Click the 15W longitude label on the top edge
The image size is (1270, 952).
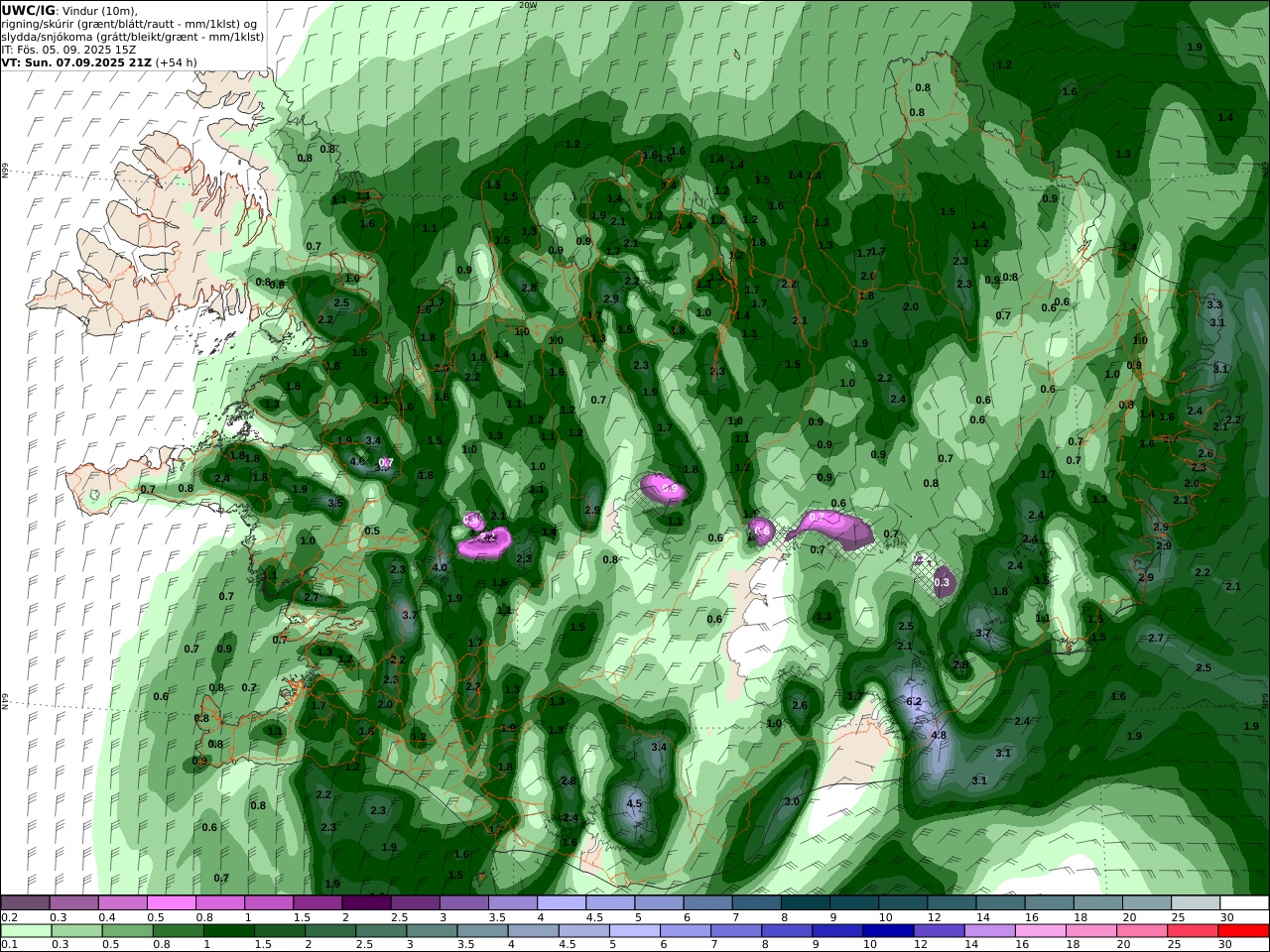pos(1052,5)
